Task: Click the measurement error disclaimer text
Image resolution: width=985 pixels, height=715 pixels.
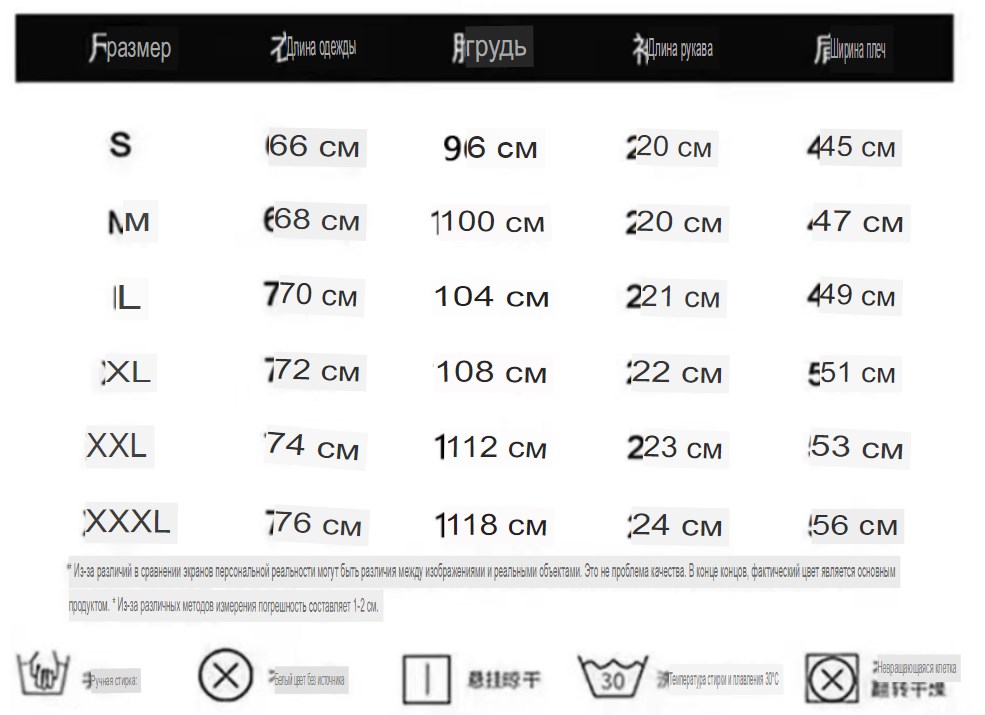Action: (248, 606)
